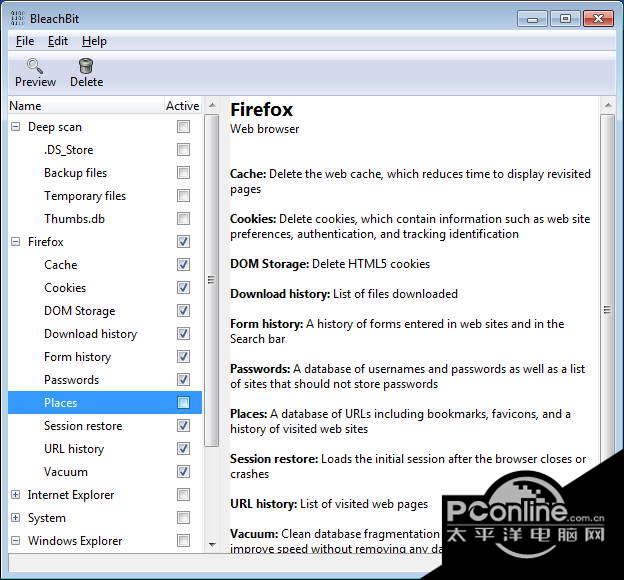Uncheck the Download history checkbox
Screen dimensions: 624x580
tap(183, 334)
